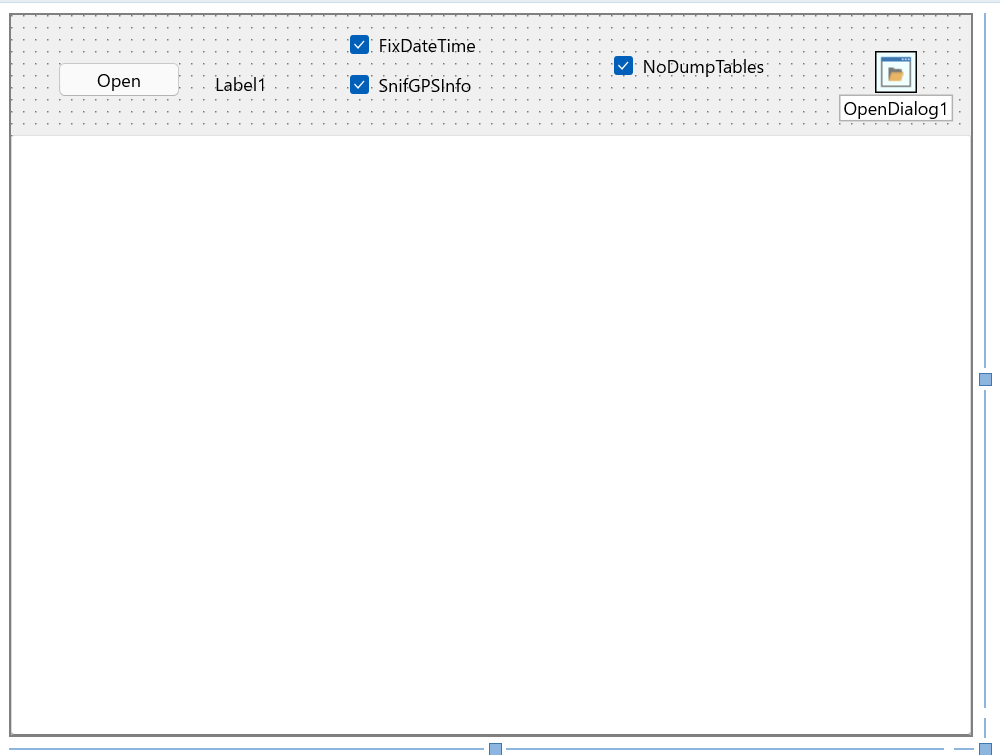Click the FixDateTime label text
The width and height of the screenshot is (1000, 755).
tap(427, 46)
